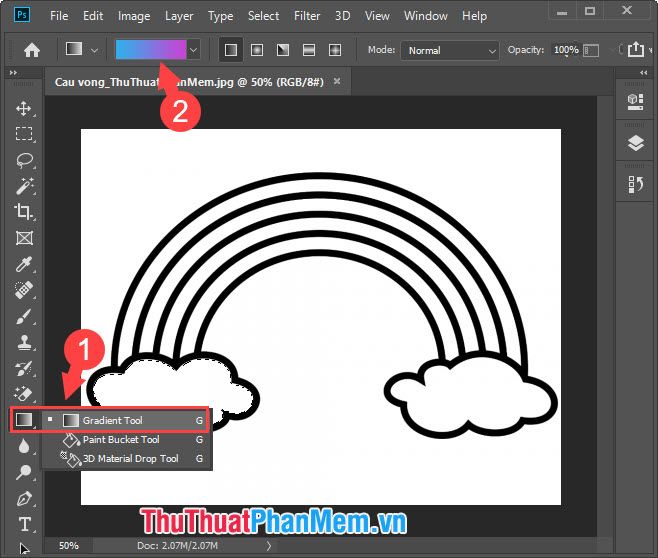This screenshot has width=658, height=558.
Task: Click the 50% zoom level field
Action: tap(69, 546)
